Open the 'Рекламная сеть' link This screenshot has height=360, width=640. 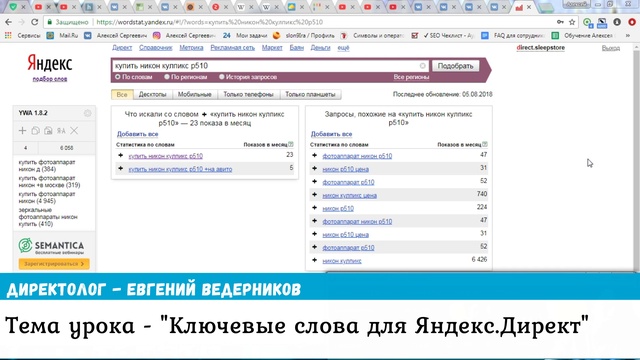pos(233,48)
